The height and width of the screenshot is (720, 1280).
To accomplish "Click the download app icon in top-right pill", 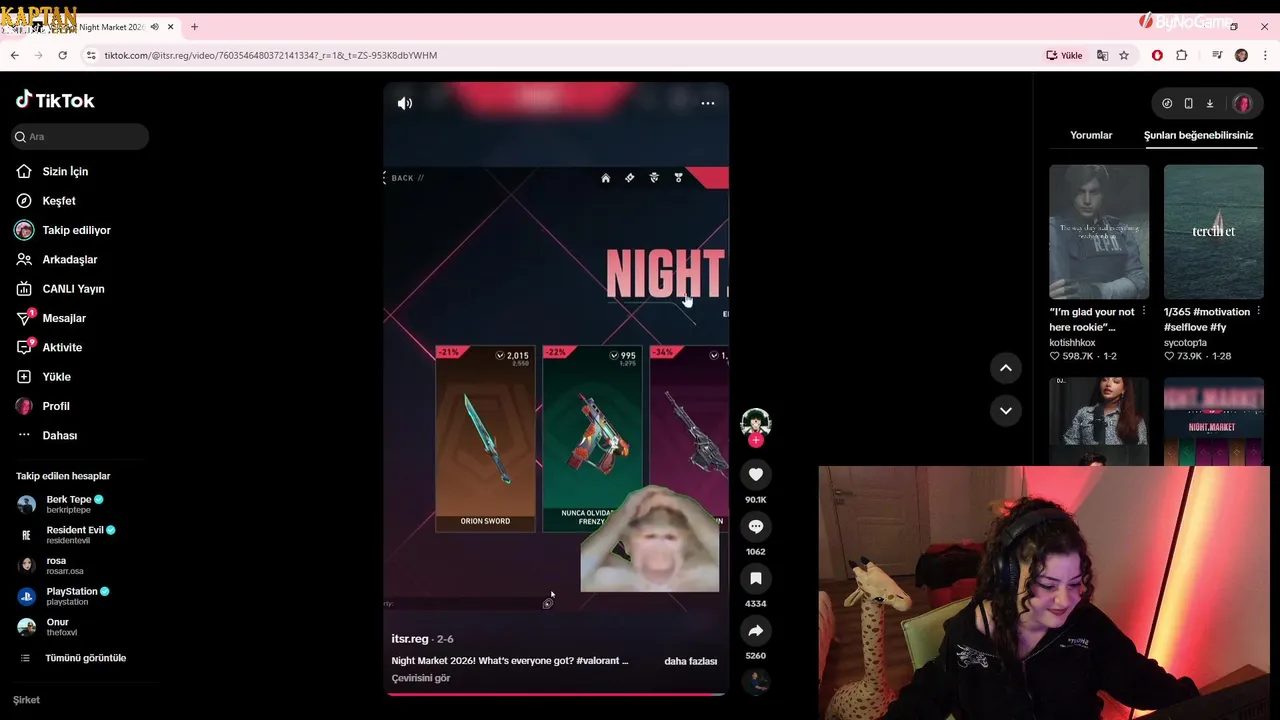I will click(x=1209, y=103).
